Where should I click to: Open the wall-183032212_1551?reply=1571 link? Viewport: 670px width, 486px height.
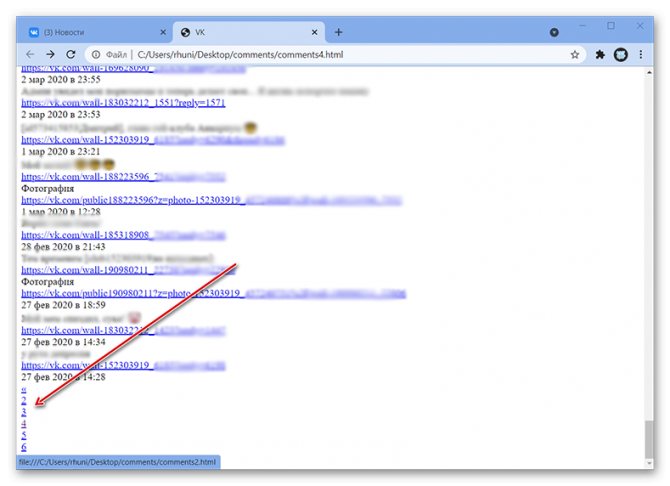123,103
